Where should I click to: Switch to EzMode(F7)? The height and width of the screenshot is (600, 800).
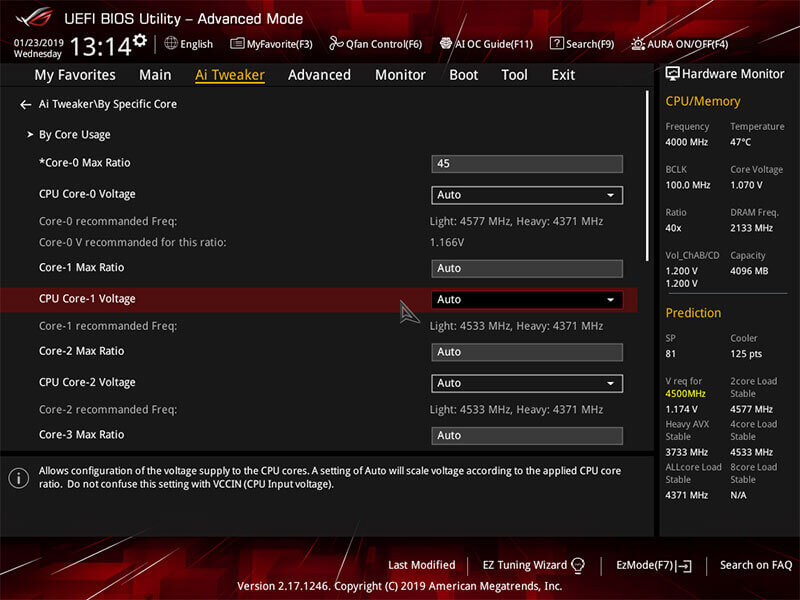(654, 565)
